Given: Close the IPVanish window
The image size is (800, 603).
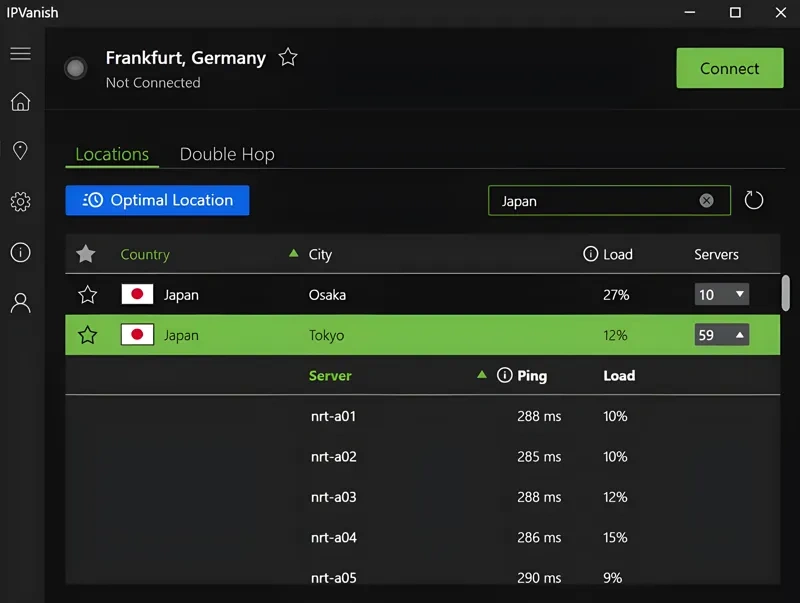Looking at the screenshot, I should pos(781,12).
